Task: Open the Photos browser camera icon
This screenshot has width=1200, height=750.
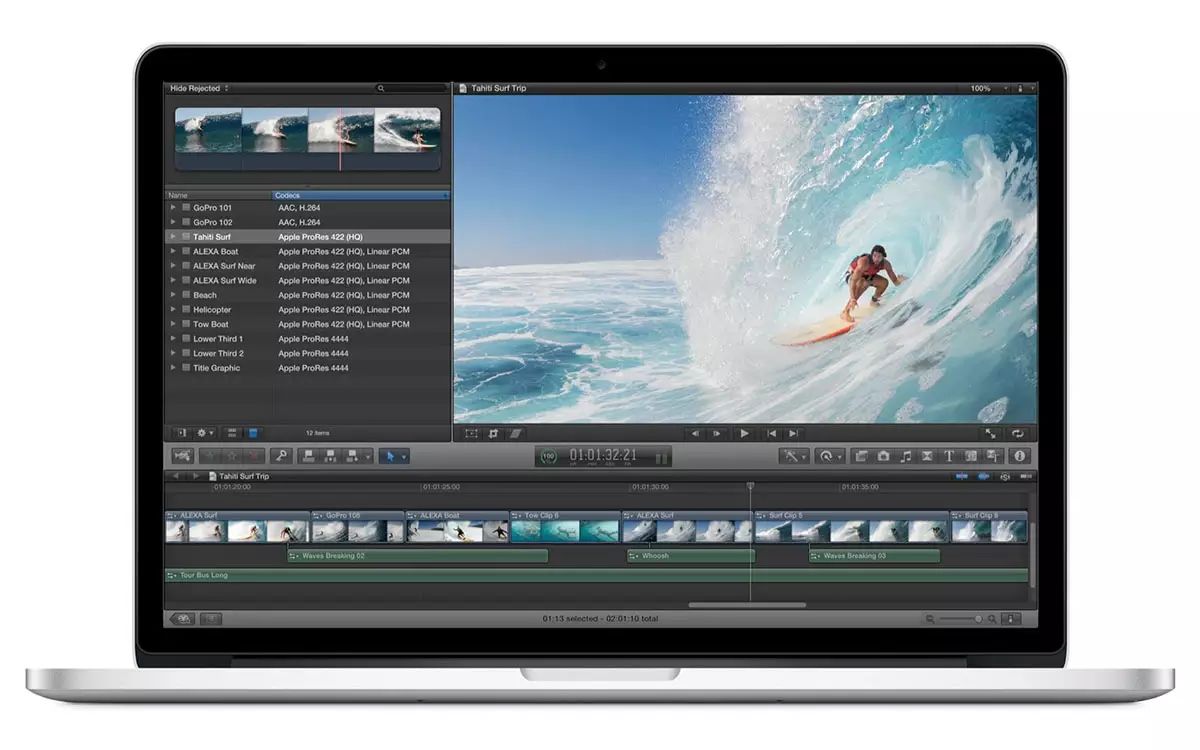Action: [883, 456]
